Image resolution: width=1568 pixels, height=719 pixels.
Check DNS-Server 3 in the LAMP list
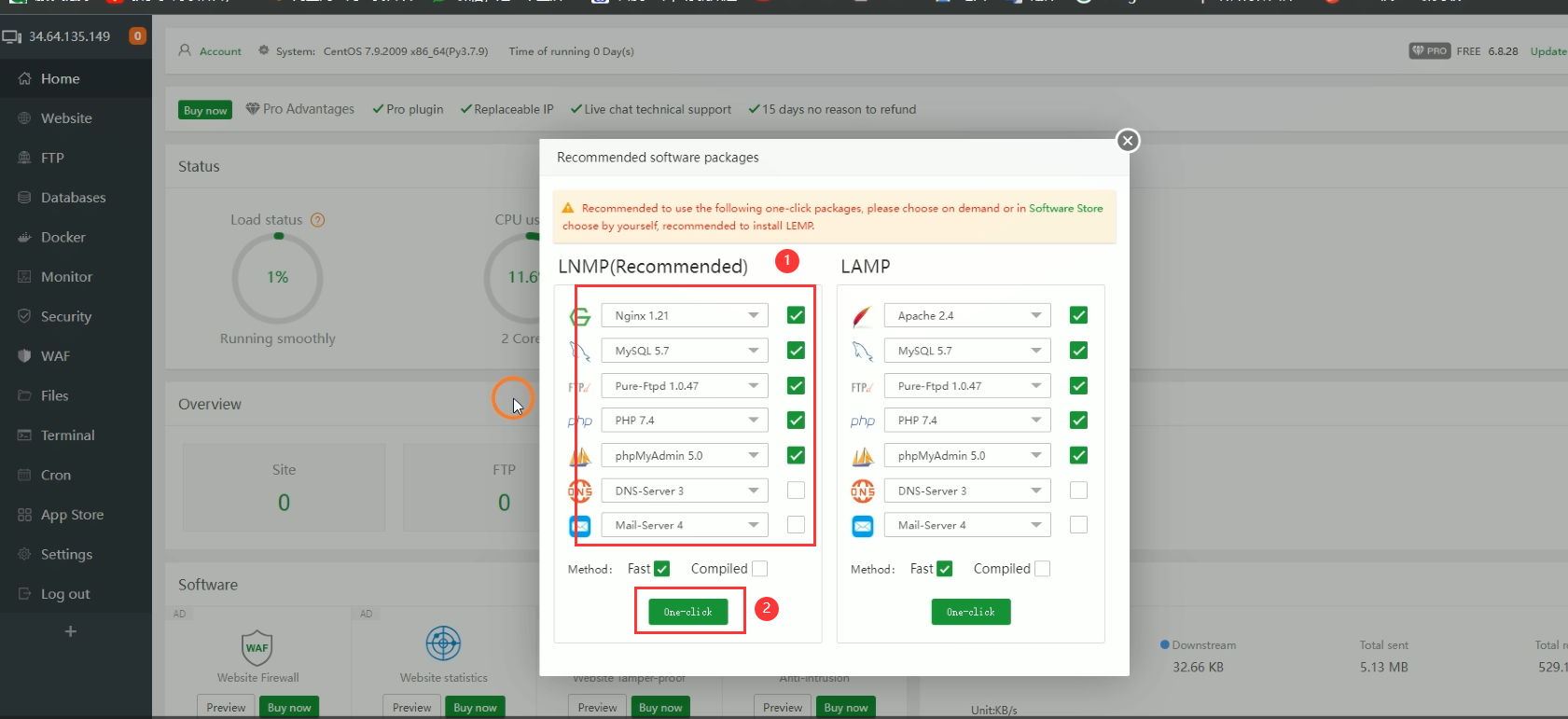tap(1078, 491)
